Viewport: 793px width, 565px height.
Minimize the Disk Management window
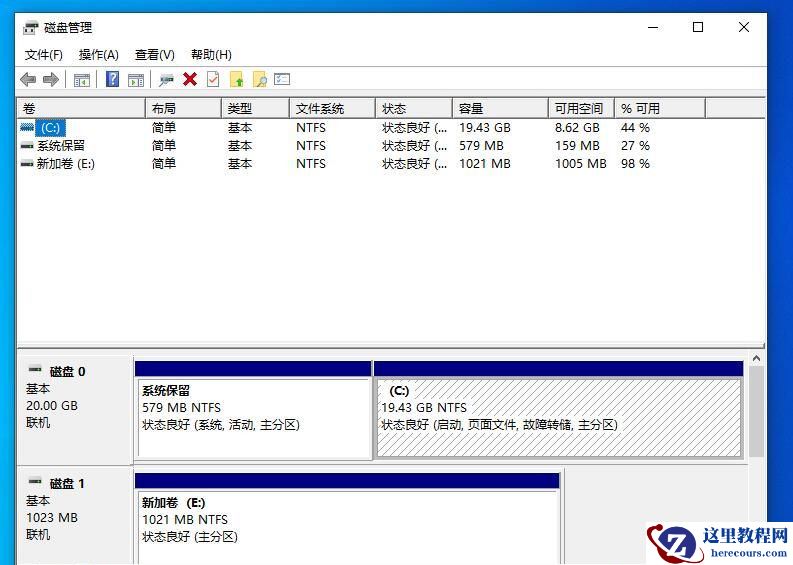(653, 27)
